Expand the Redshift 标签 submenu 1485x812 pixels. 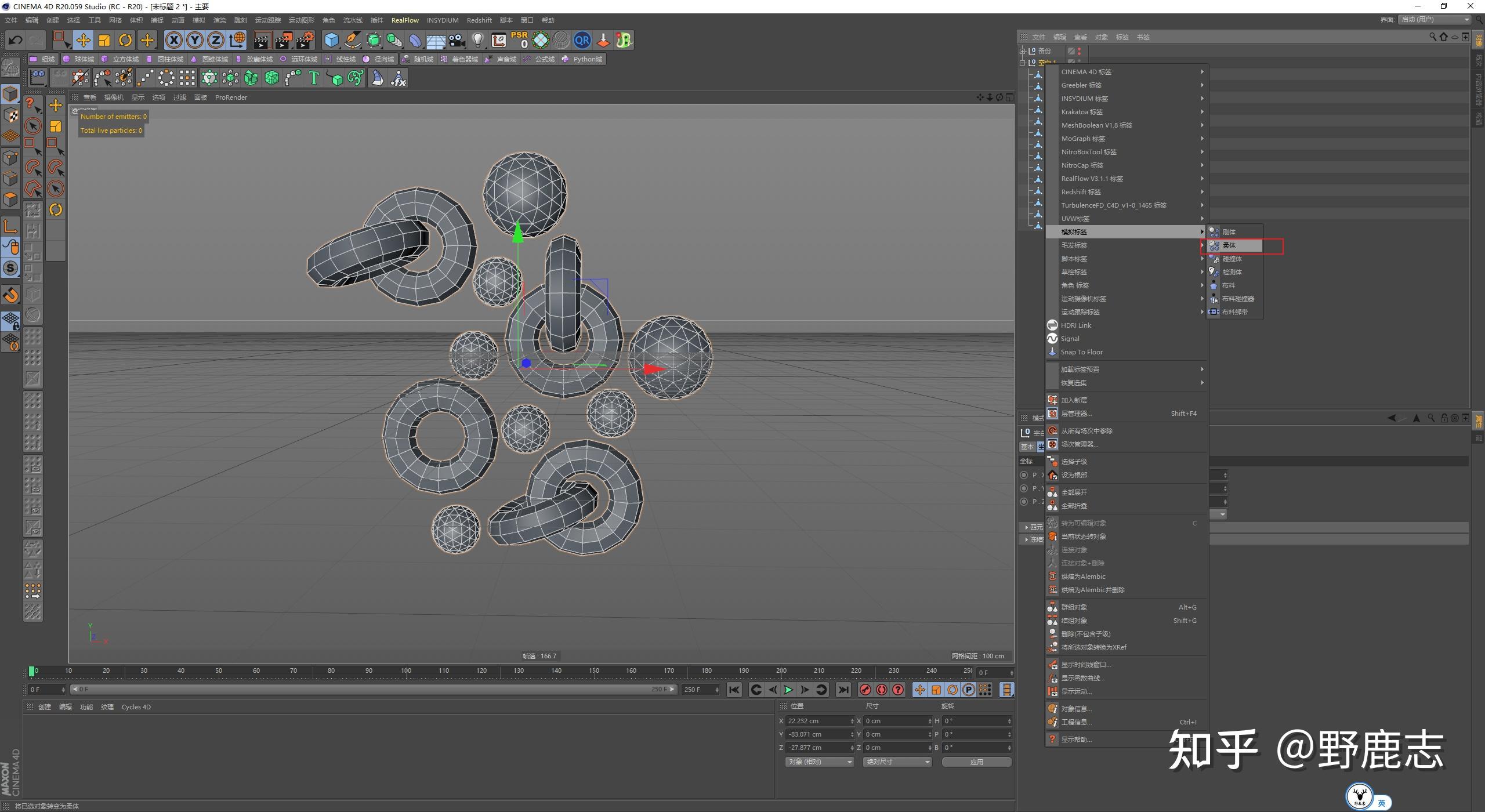[1127, 192]
